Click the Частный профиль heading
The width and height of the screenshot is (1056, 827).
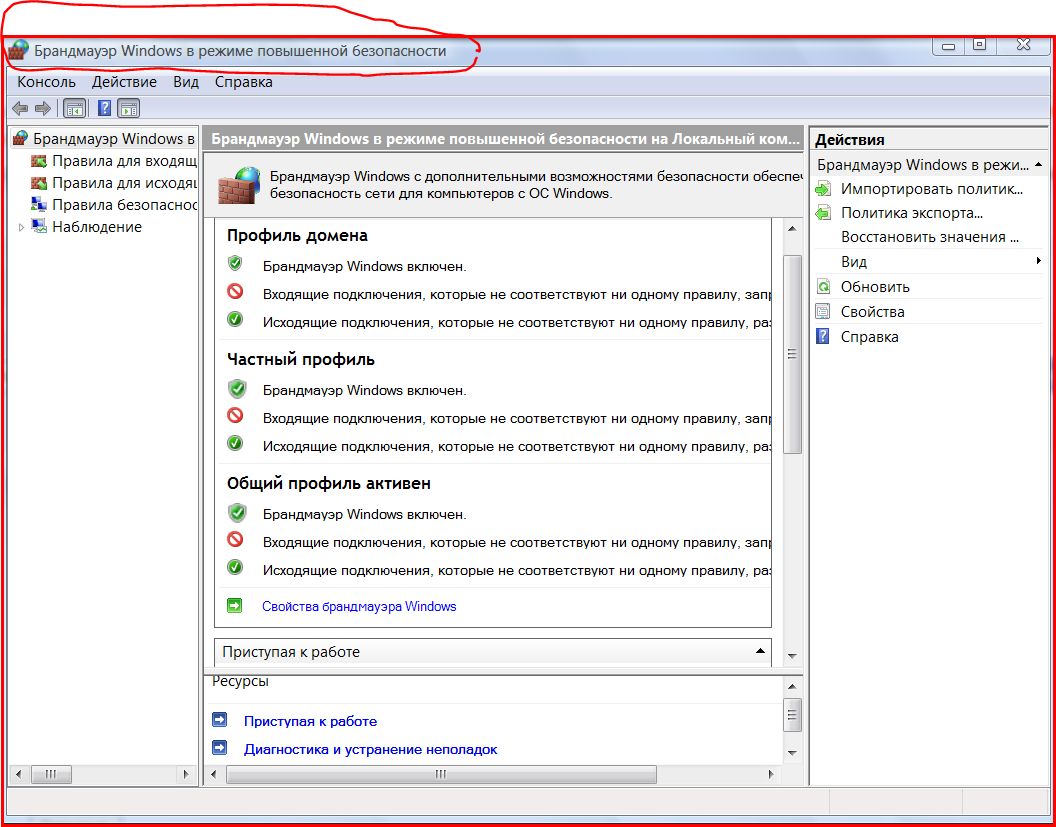click(300, 360)
